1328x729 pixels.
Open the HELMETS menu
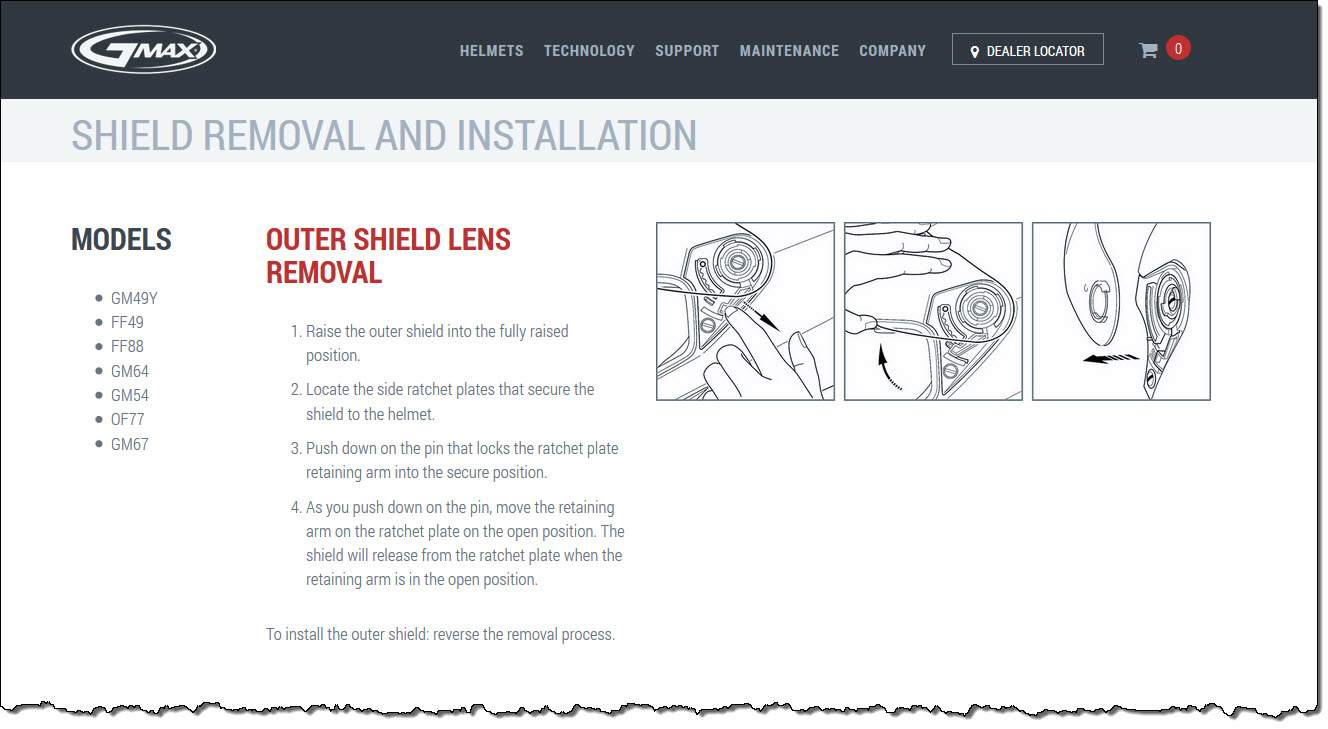point(491,51)
